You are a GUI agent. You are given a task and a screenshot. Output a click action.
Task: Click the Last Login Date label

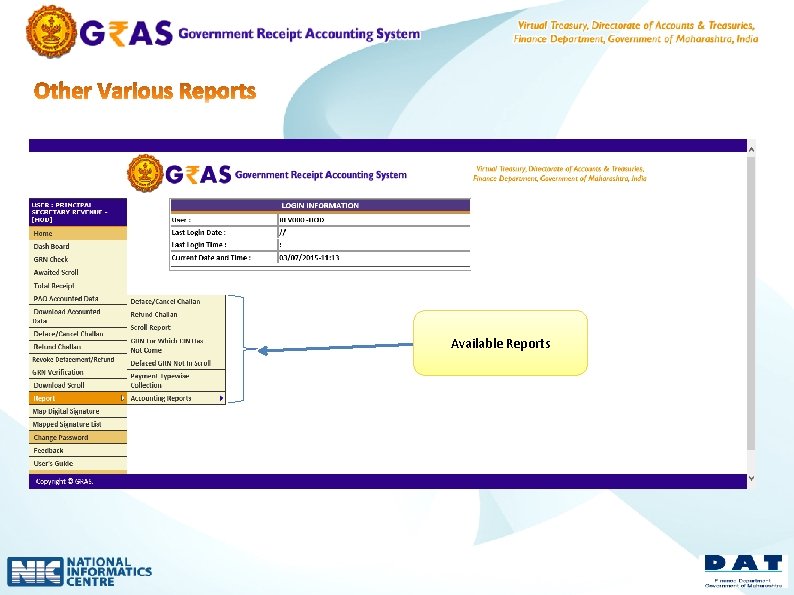pos(198,232)
